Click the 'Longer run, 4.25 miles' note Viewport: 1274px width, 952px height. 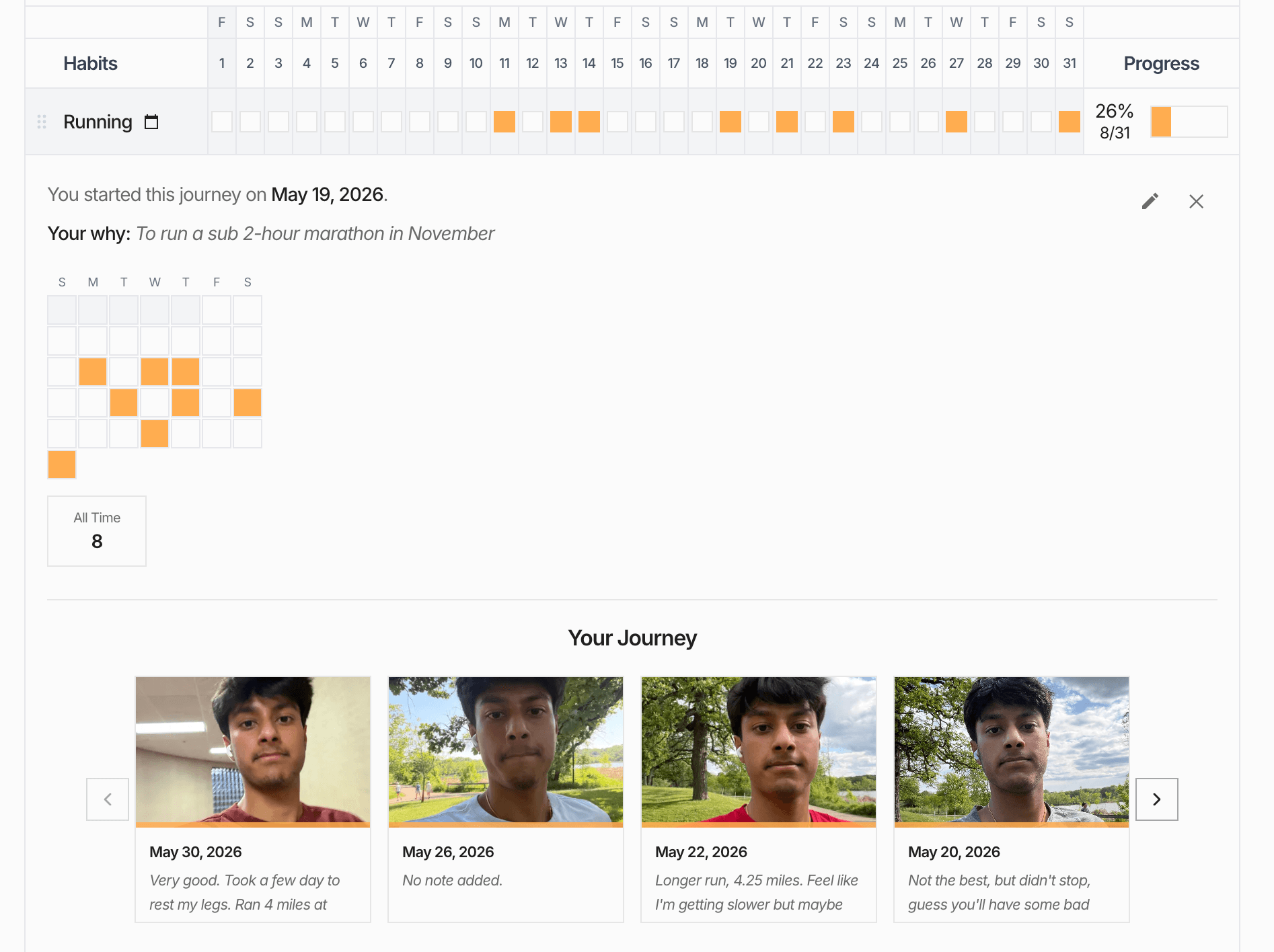point(757,892)
